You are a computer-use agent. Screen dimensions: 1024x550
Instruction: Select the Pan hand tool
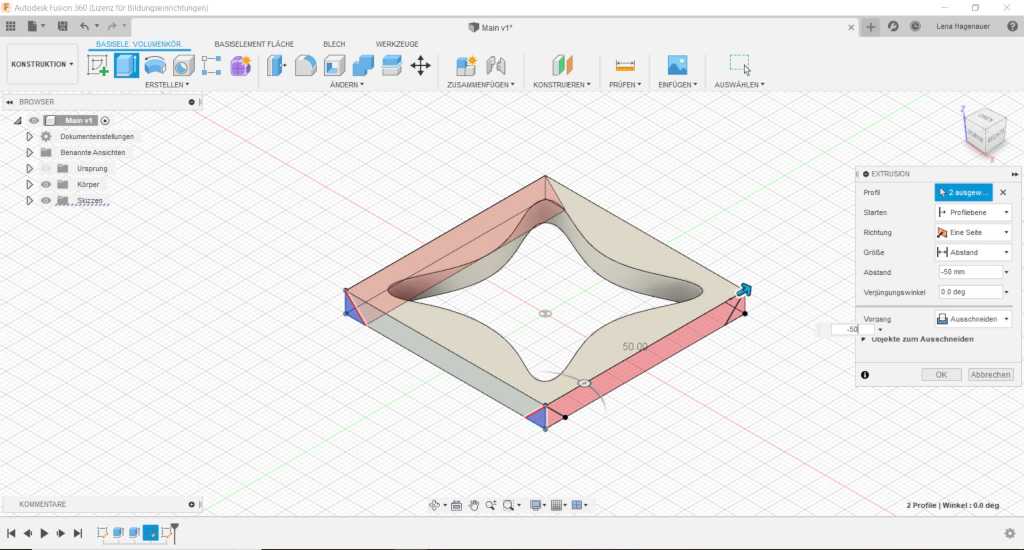[x=474, y=505]
